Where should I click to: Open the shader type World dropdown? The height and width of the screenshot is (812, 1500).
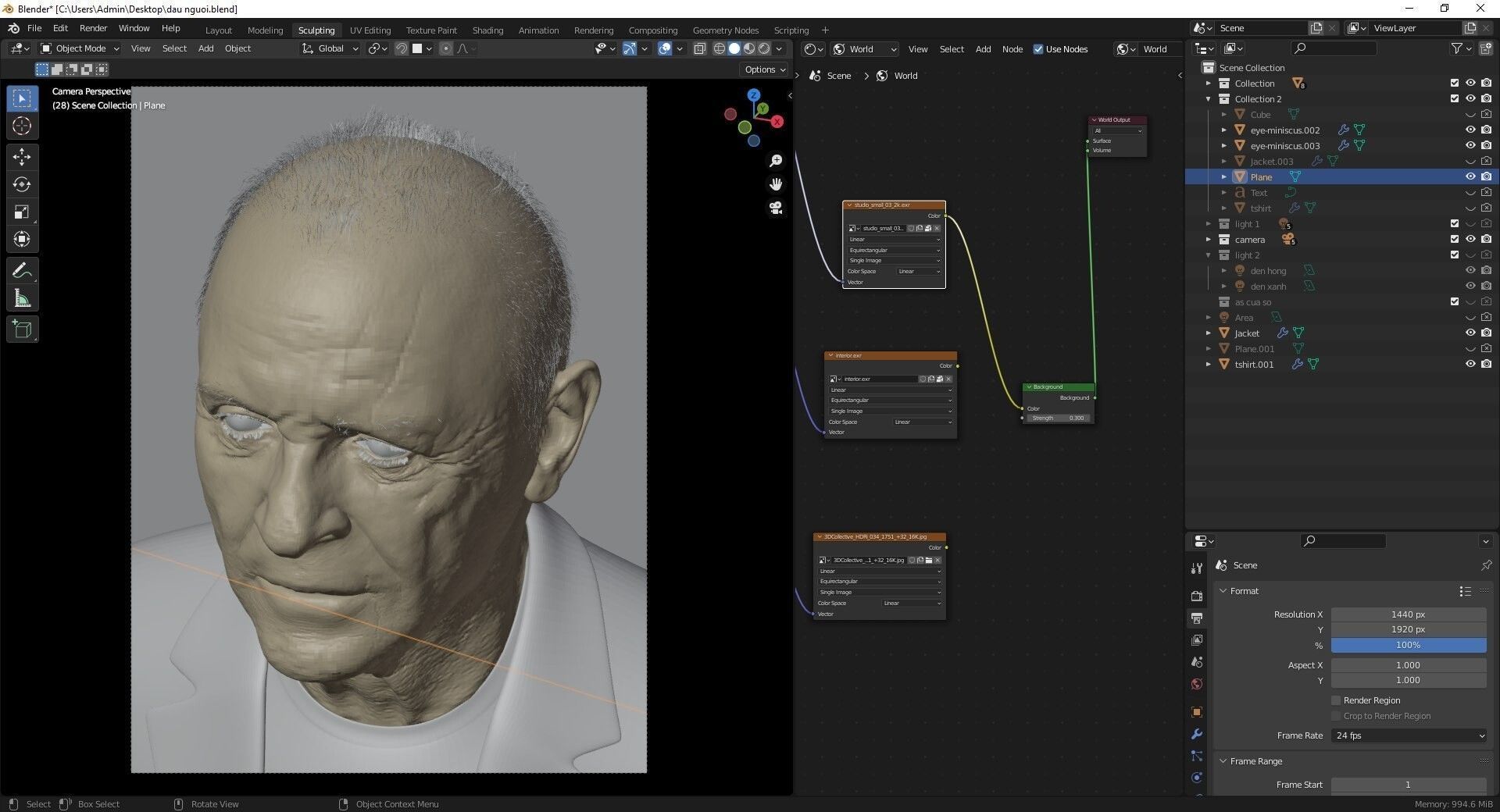[865, 49]
